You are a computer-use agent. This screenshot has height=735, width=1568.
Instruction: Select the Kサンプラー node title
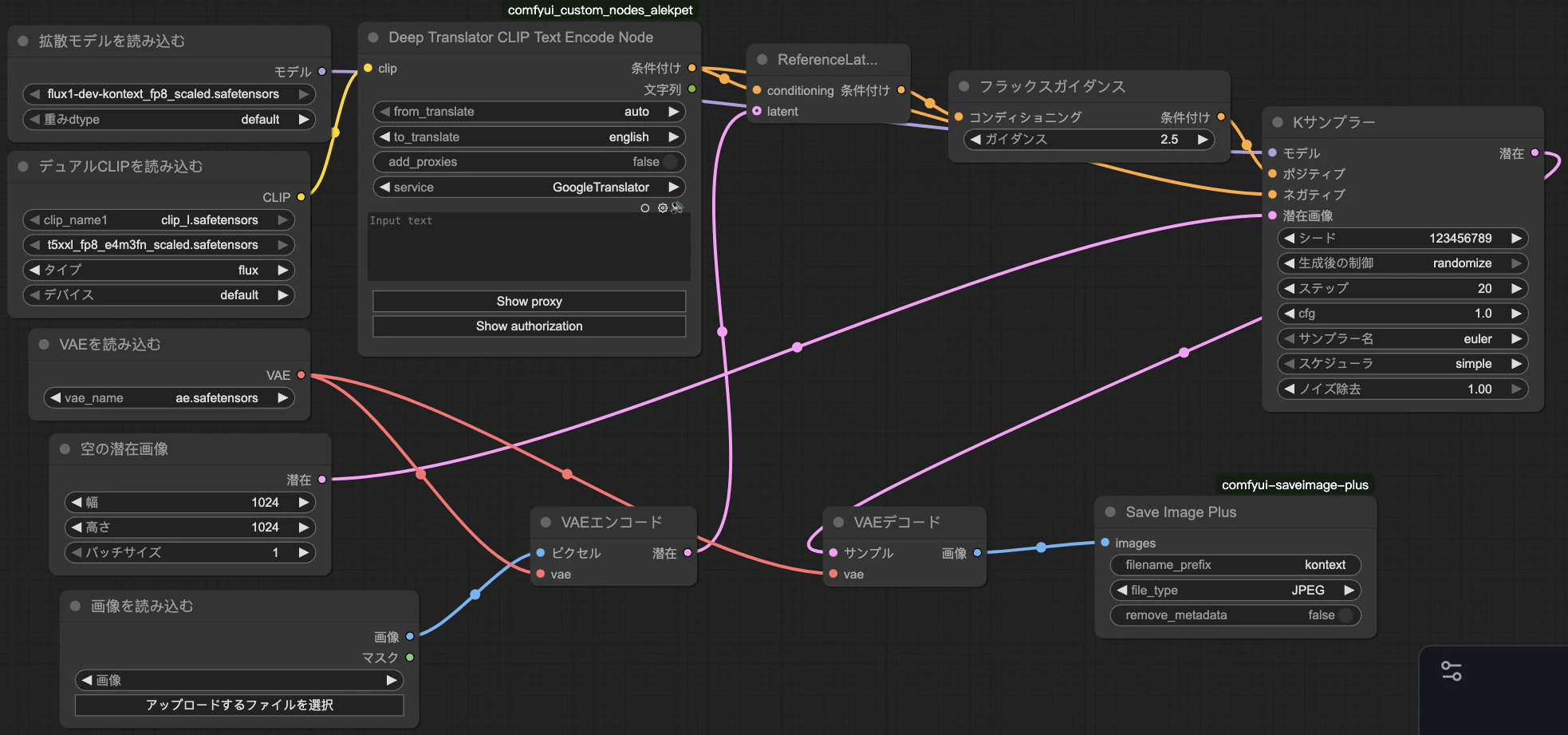coord(1334,122)
